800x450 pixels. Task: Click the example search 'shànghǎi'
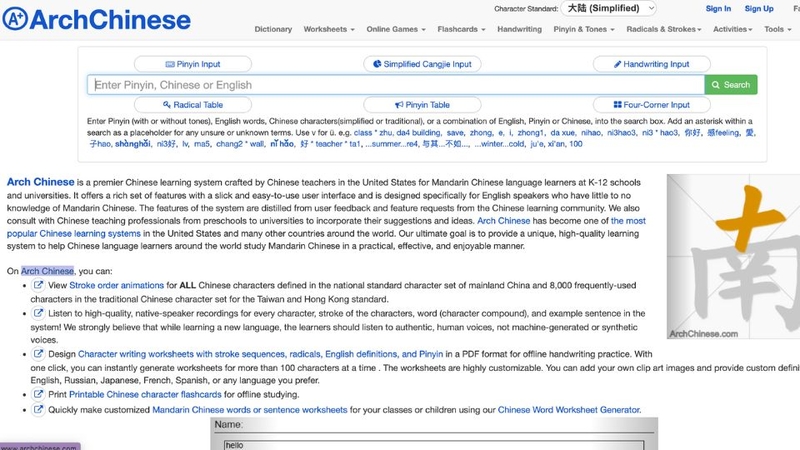133,144
